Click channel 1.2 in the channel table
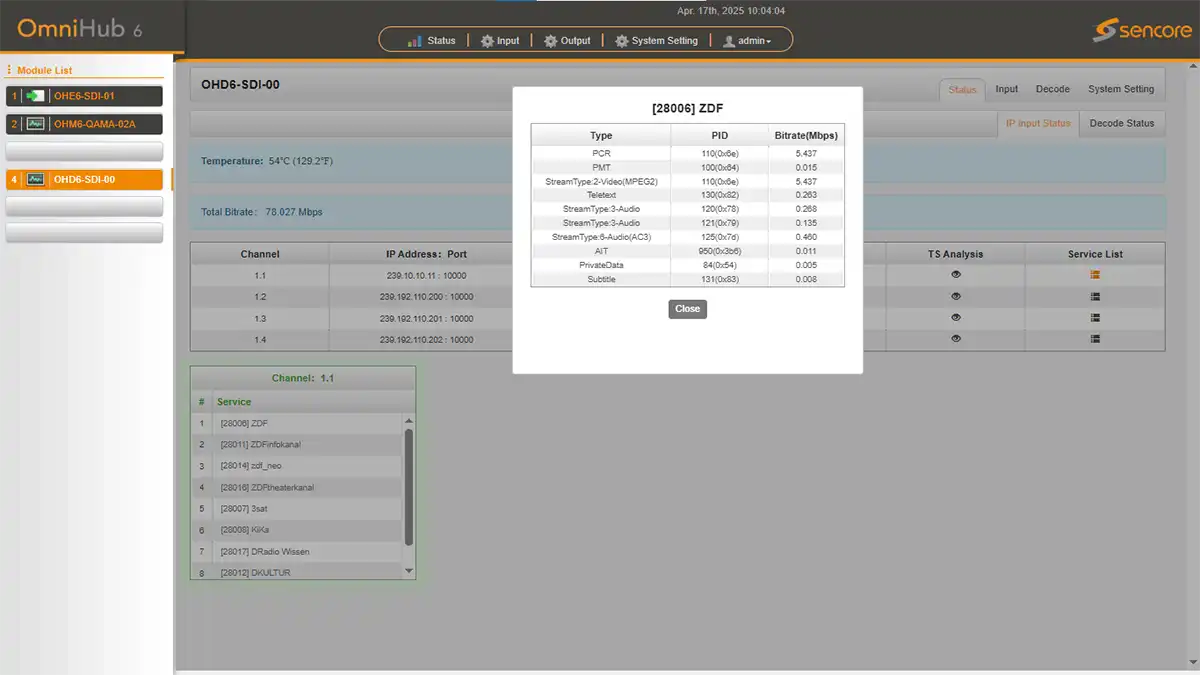The height and width of the screenshot is (675, 1200). pos(260,297)
